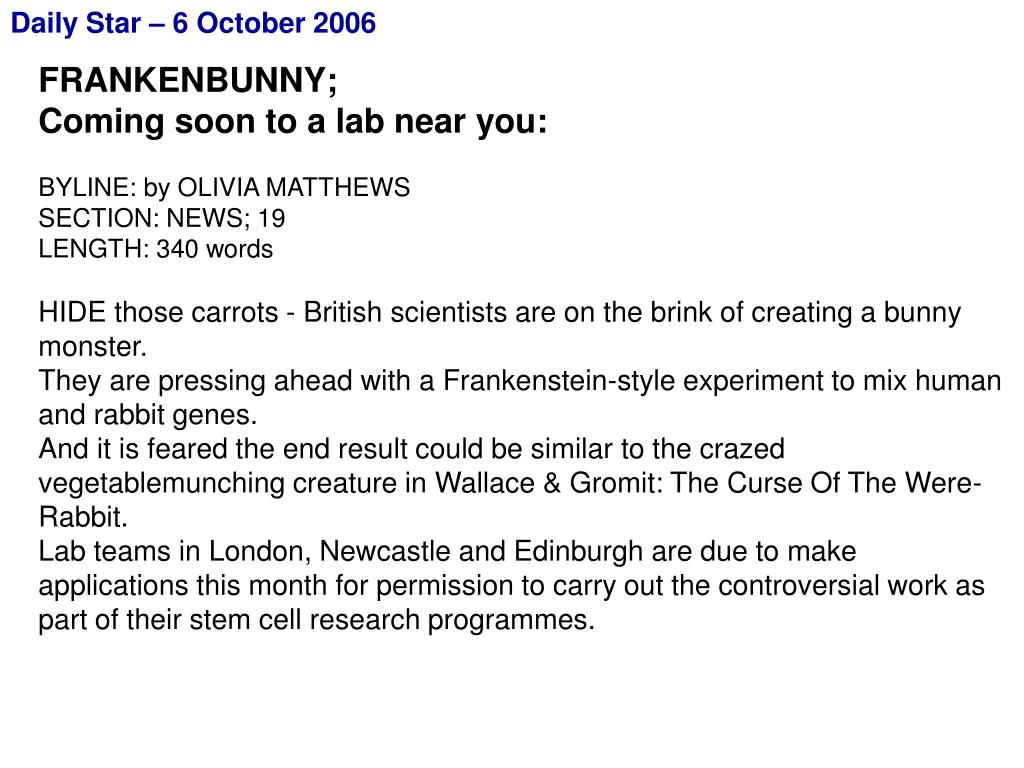Click the SECTION: NEWS; 19 line
The image size is (1024, 768).
point(162,218)
